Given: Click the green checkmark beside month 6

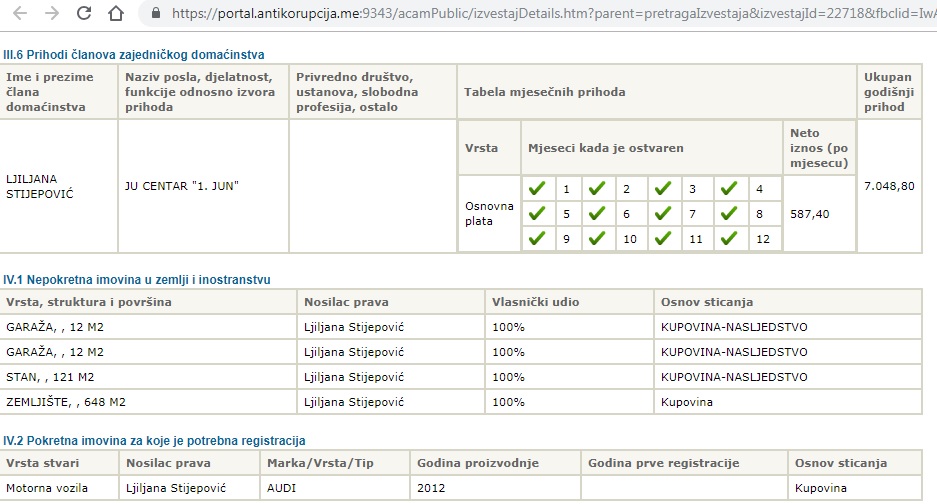Looking at the screenshot, I should point(598,213).
